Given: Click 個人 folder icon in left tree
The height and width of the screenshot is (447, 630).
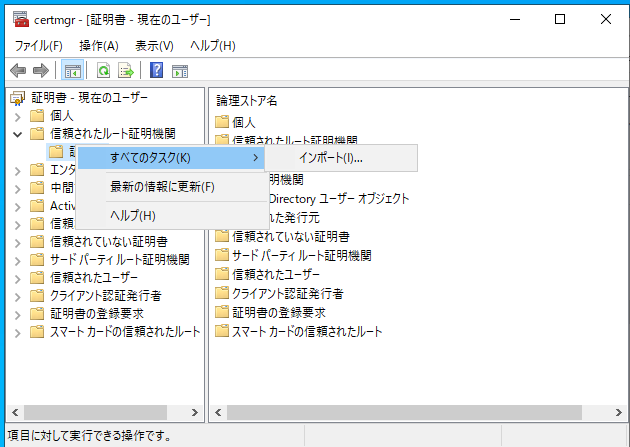Looking at the screenshot, I should (x=37, y=116).
